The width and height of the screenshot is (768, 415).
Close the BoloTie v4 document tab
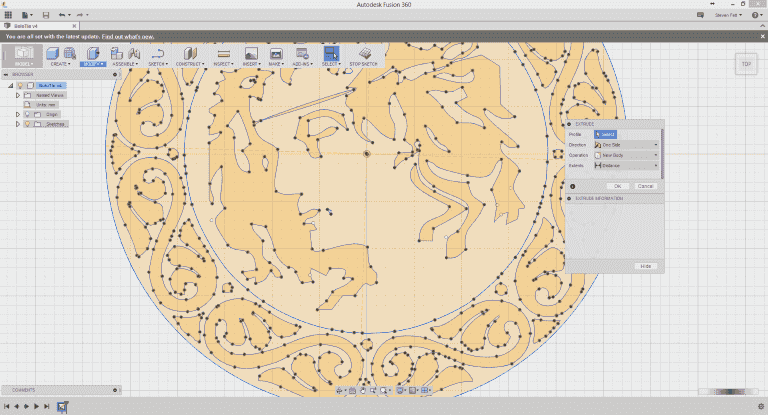pos(74,26)
